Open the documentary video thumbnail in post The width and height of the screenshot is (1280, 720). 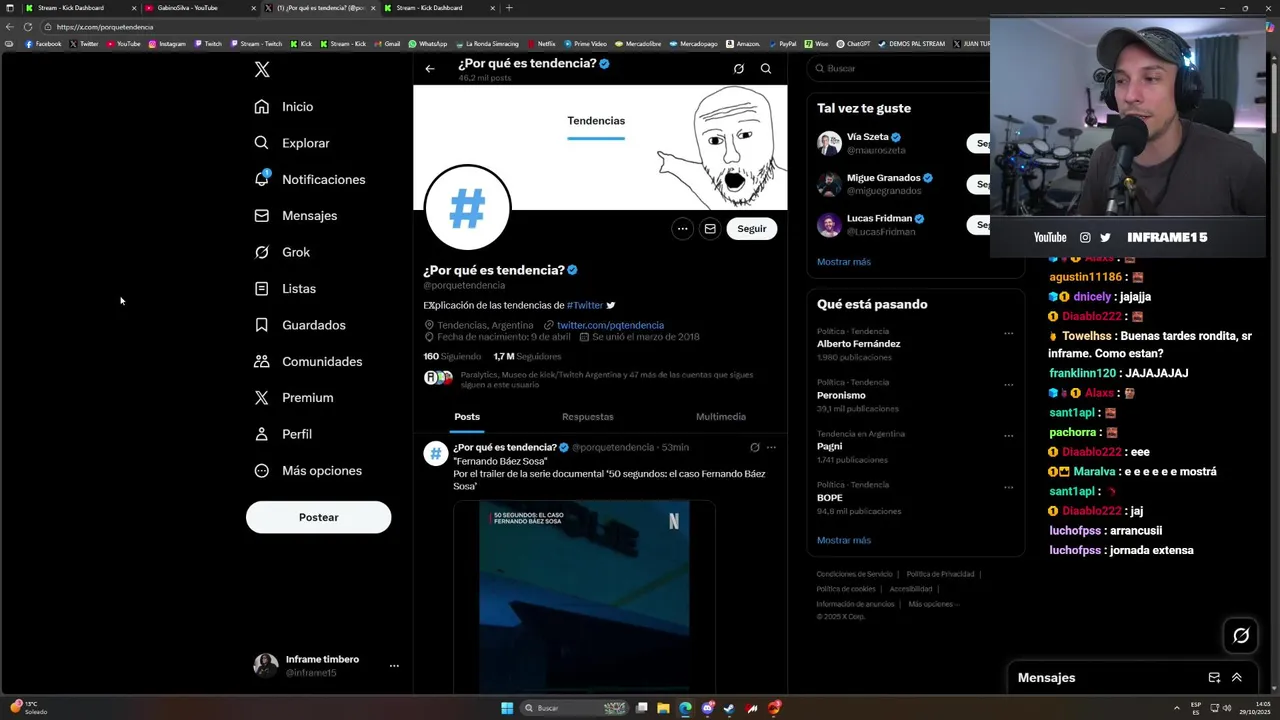(584, 597)
